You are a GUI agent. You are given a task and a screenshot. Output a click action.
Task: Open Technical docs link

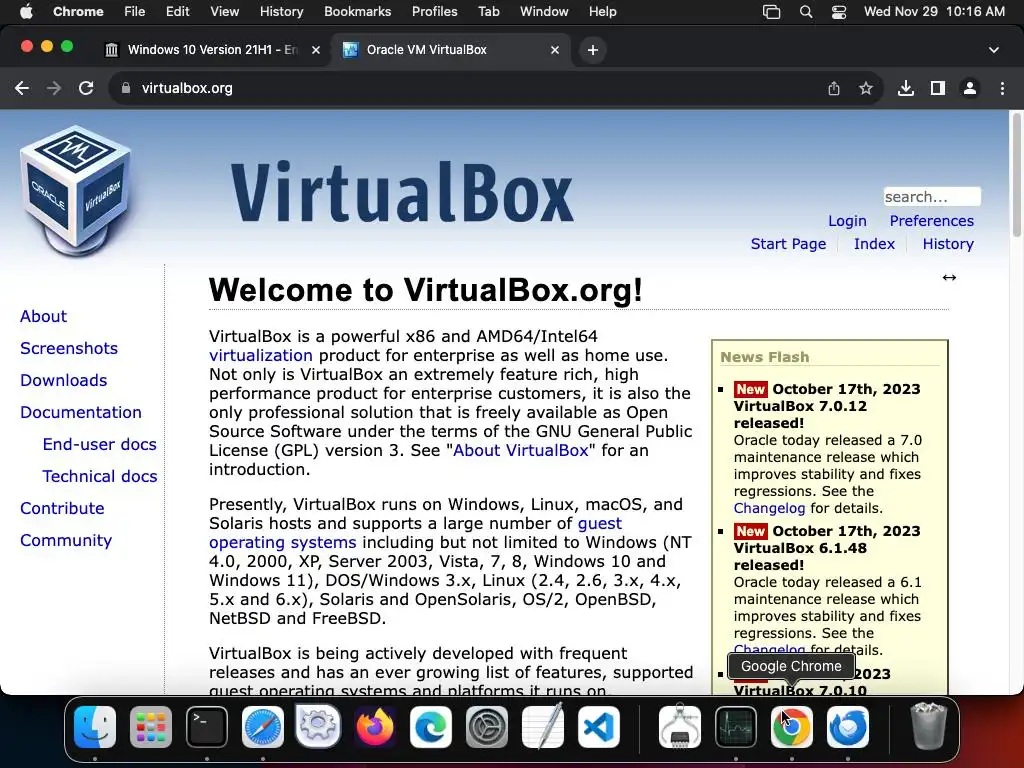coord(100,476)
